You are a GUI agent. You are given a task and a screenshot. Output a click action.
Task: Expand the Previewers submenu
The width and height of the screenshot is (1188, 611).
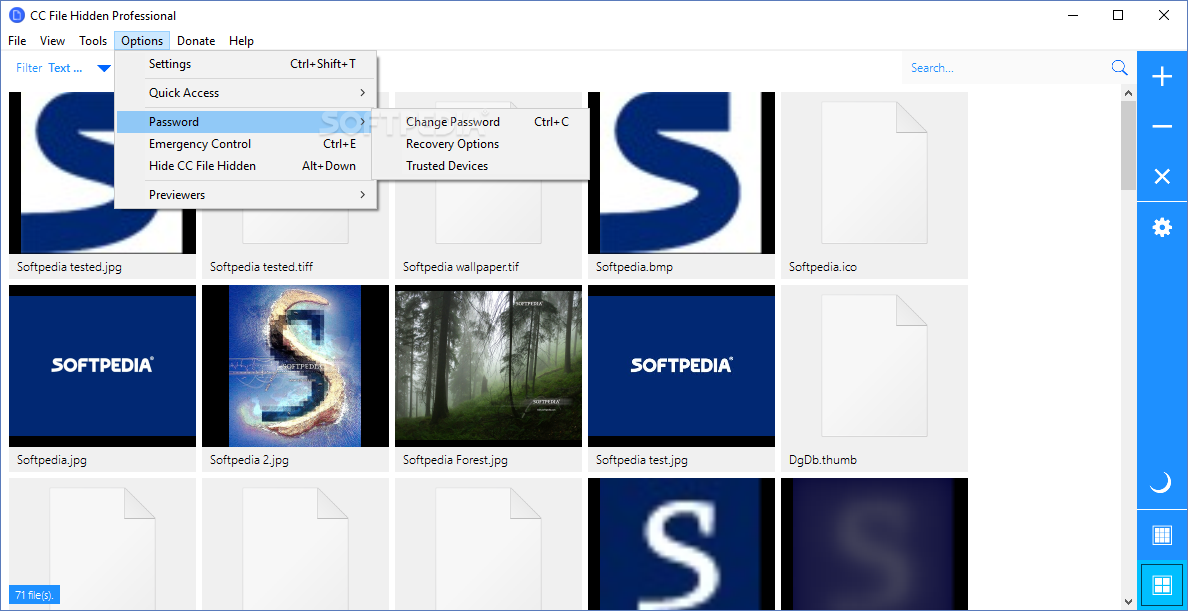pyautogui.click(x=246, y=195)
